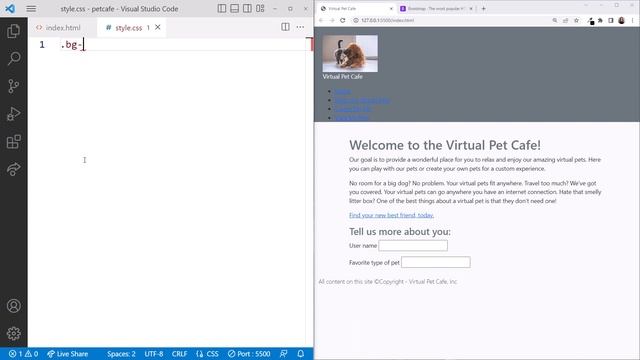640x360 pixels.
Task: Toggle the bottom panel layout icon
Action: 234,9
